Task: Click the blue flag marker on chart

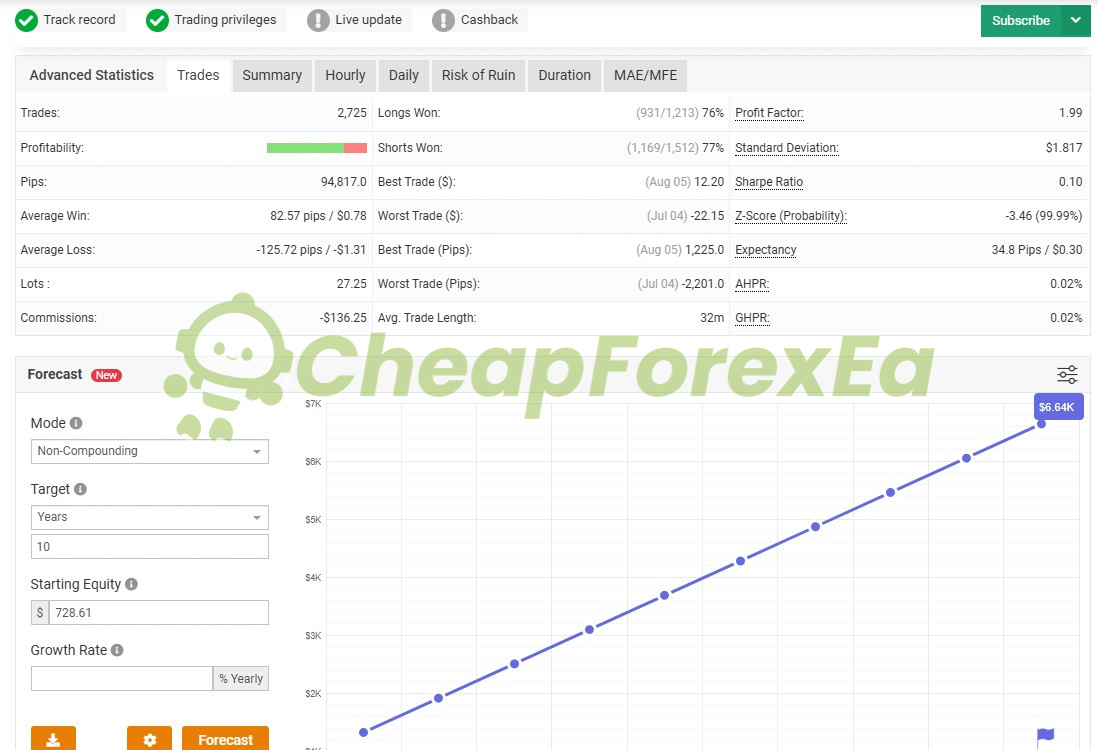Action: 1045,736
